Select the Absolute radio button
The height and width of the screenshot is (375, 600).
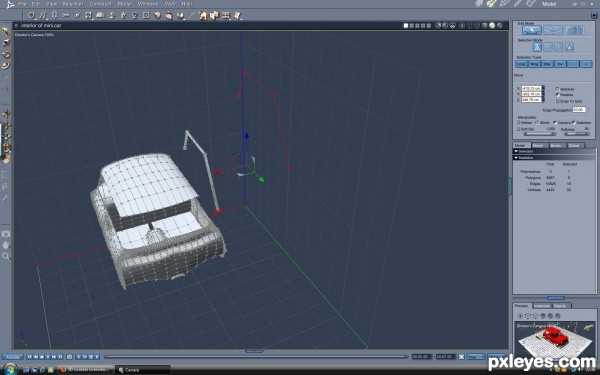click(x=558, y=89)
